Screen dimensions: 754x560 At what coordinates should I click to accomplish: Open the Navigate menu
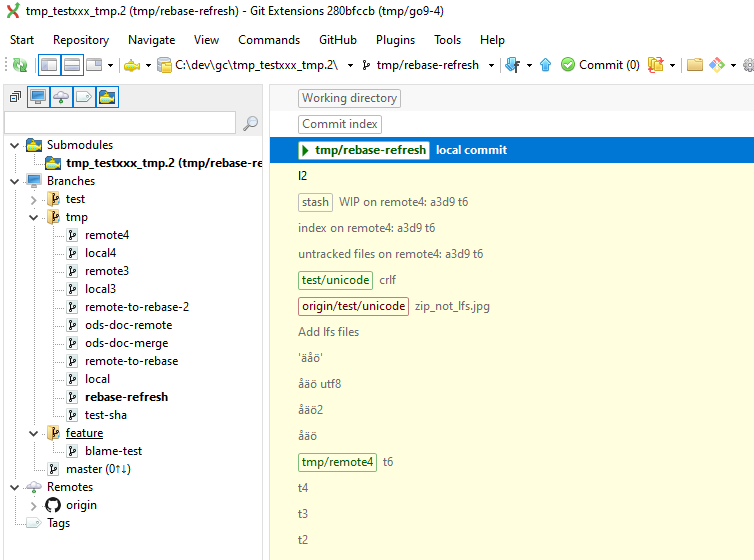[x=151, y=40]
